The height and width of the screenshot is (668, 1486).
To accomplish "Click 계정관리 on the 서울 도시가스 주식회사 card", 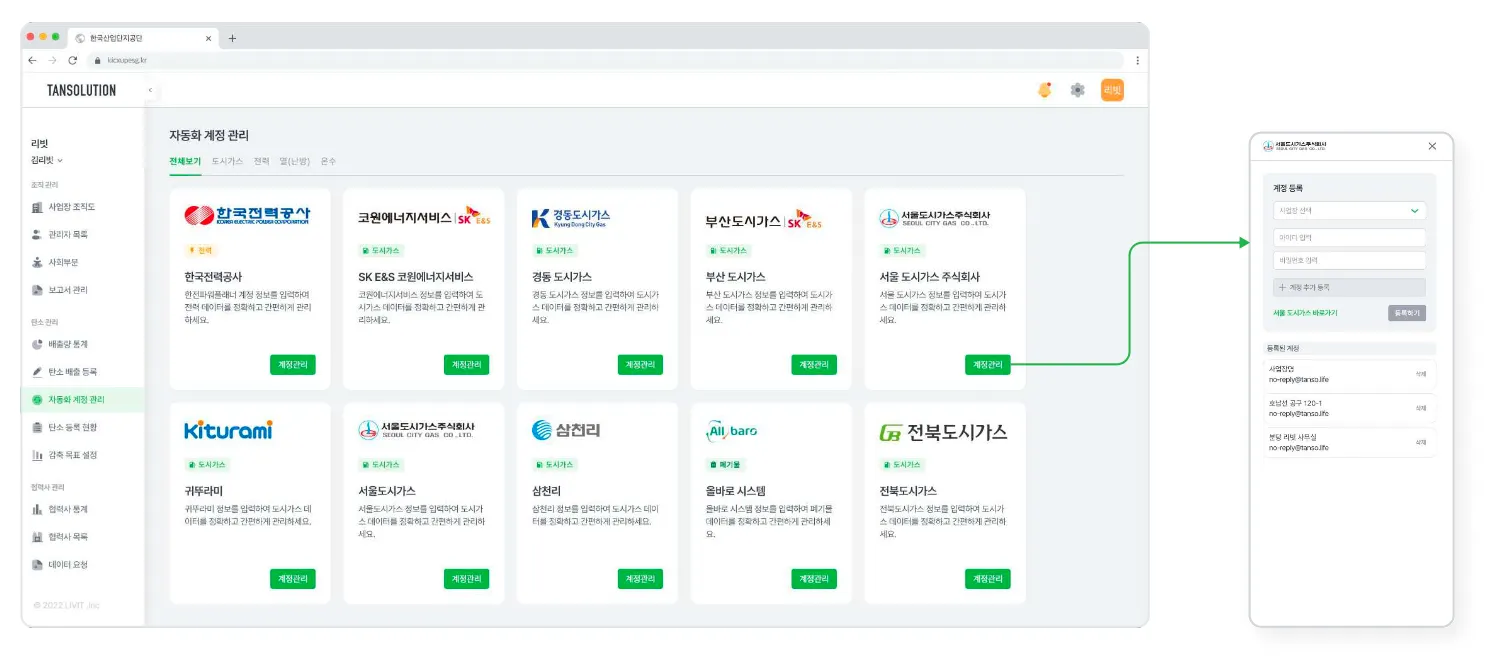I will click(988, 365).
